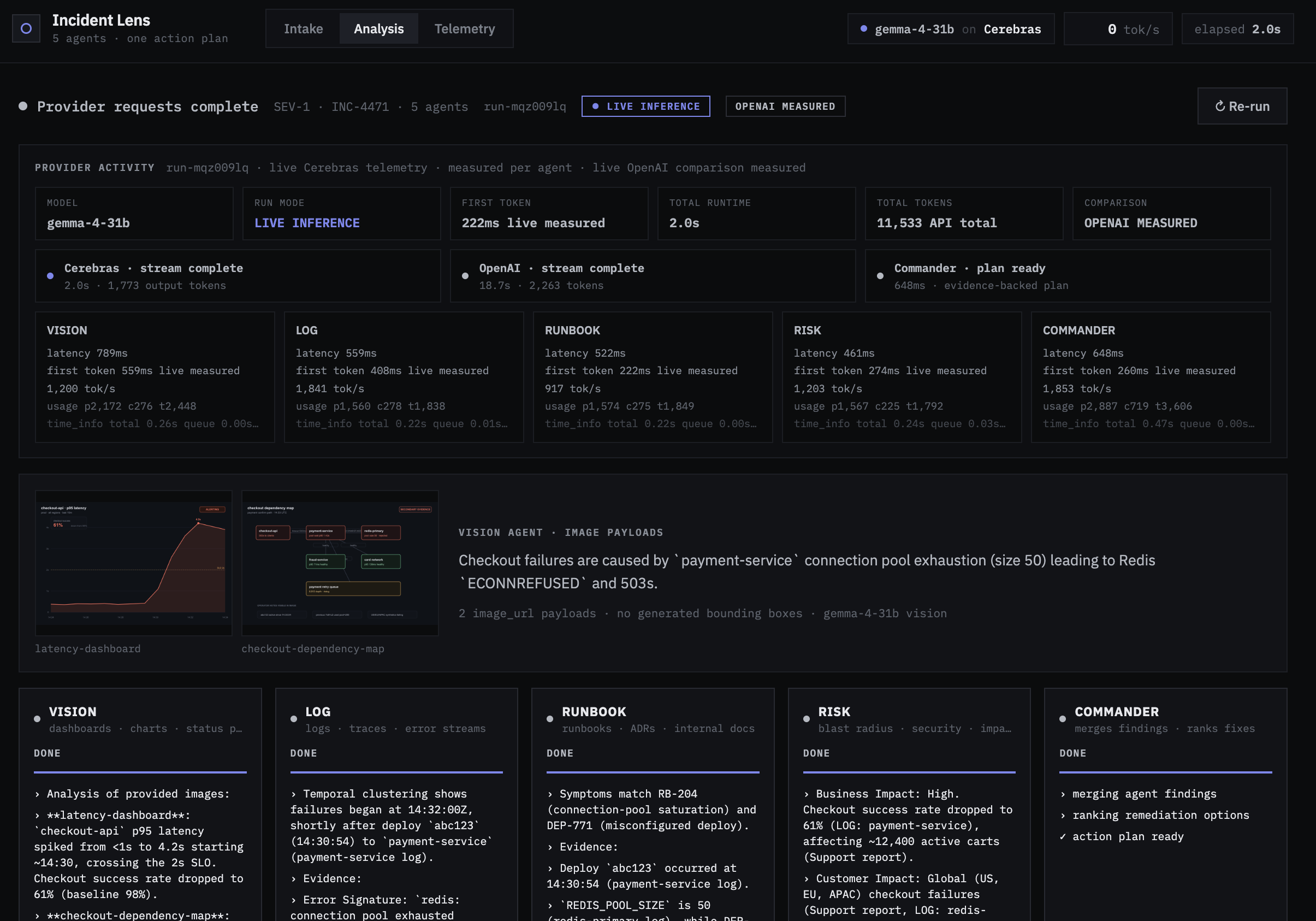Click the VISION latency 789ms telemetry card
Viewport: 1316px width, 921px height.
(x=155, y=377)
